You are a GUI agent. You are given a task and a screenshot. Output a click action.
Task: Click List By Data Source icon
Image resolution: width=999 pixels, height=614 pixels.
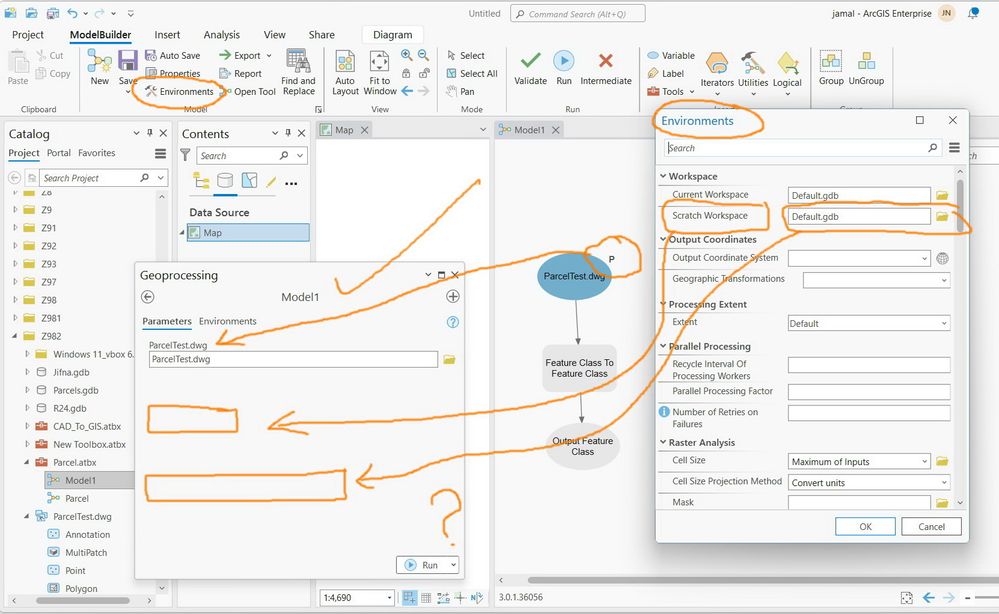coord(225,181)
